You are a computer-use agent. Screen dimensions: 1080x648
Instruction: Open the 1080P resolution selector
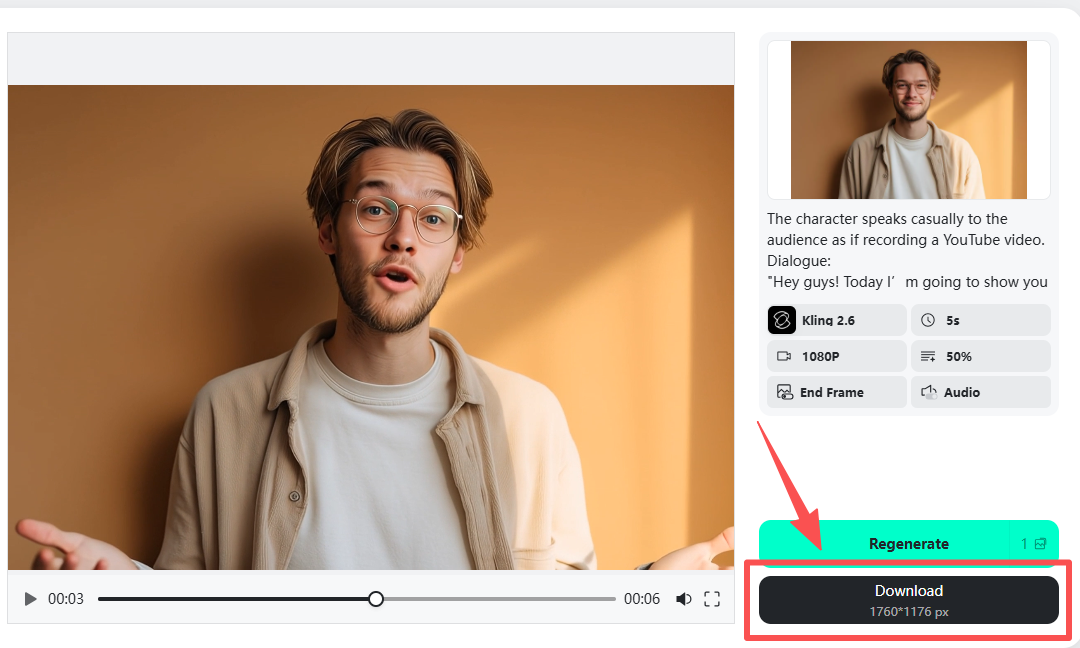click(836, 356)
